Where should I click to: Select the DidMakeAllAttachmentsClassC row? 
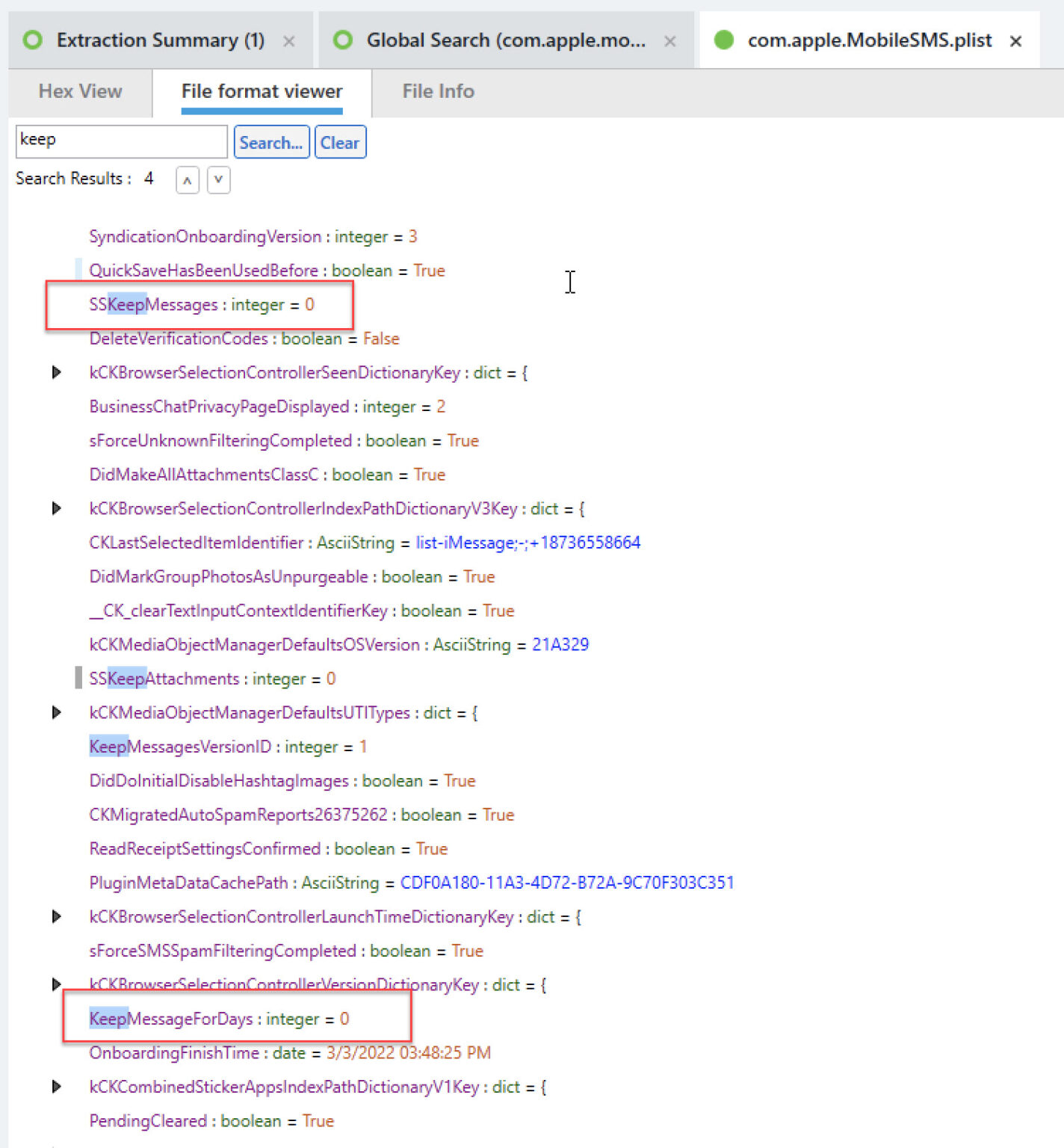point(267,475)
